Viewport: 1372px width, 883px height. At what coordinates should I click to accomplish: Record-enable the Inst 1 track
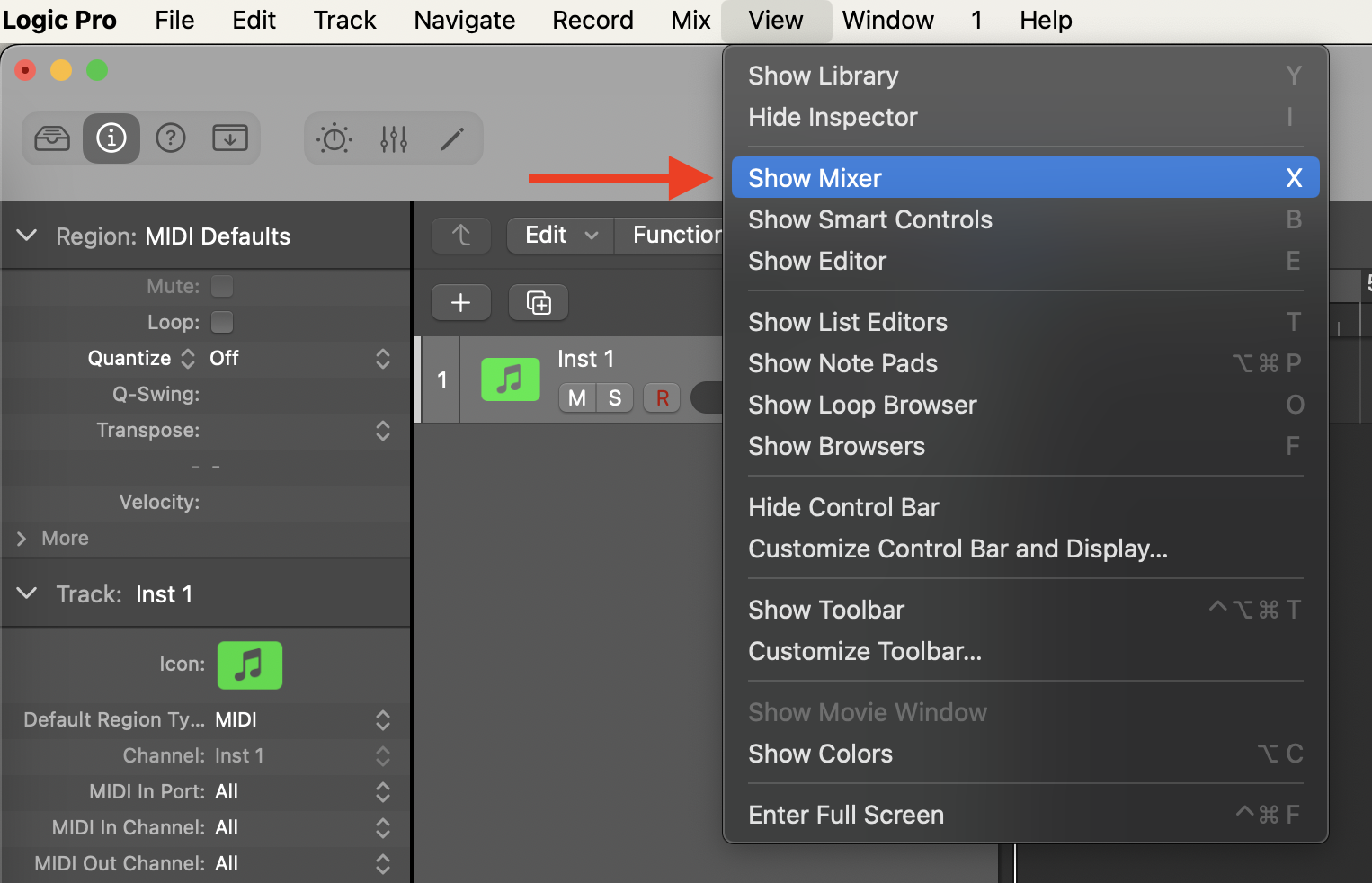point(663,397)
